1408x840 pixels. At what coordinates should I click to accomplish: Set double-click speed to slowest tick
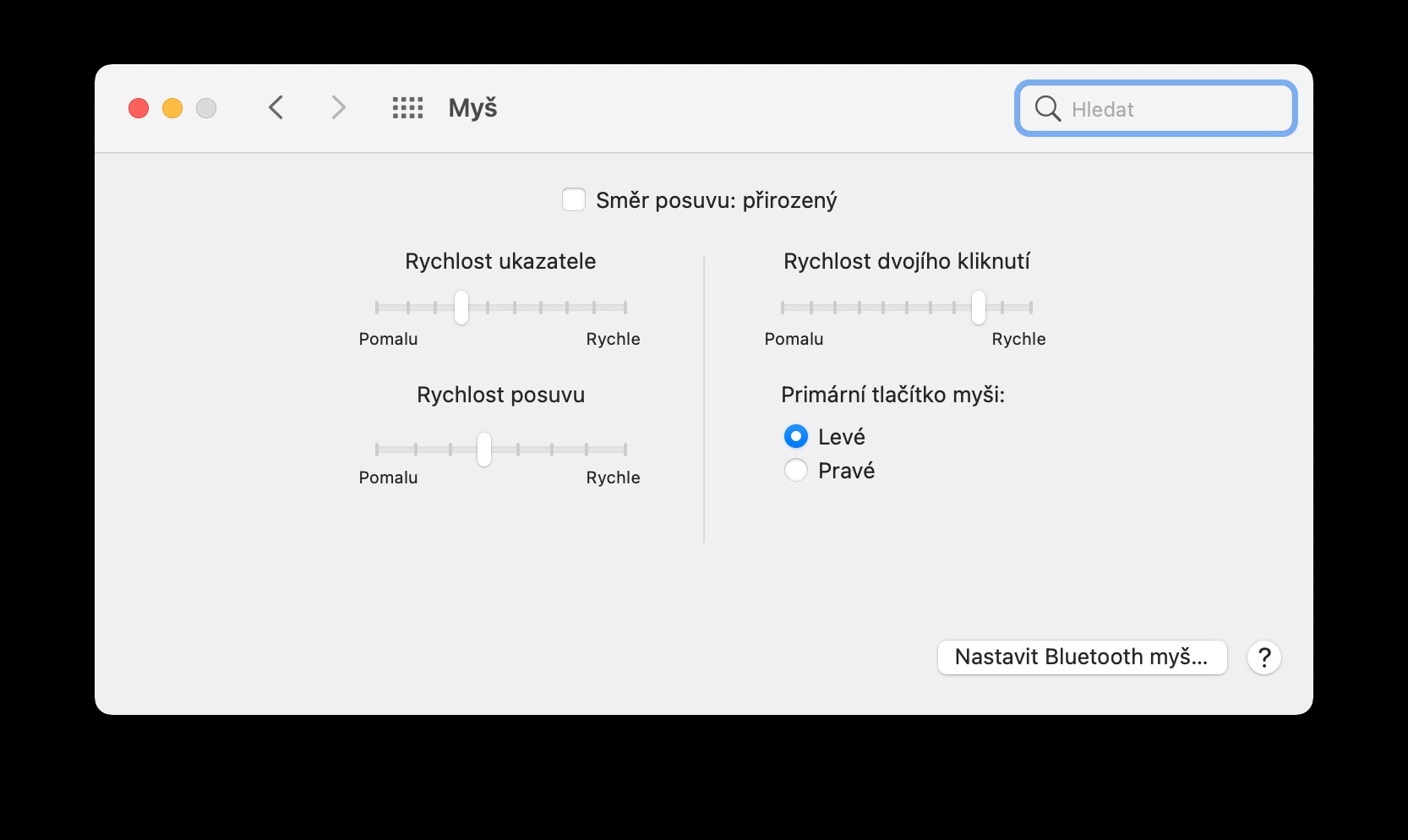[783, 308]
